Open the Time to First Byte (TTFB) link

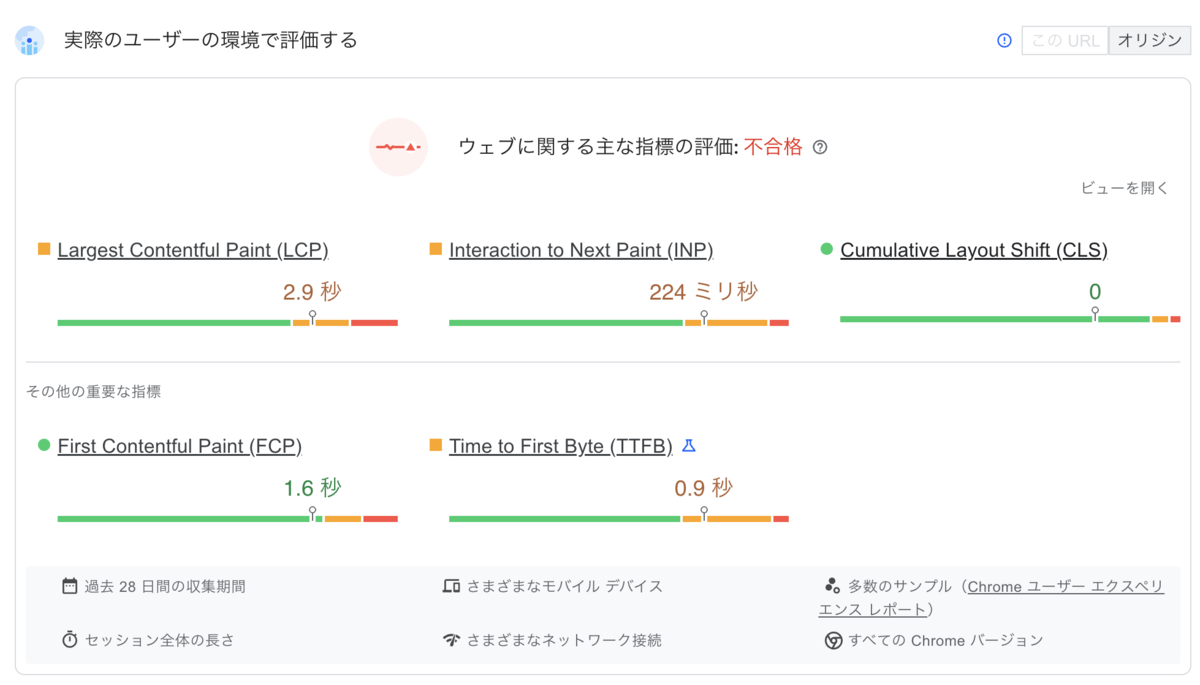561,446
